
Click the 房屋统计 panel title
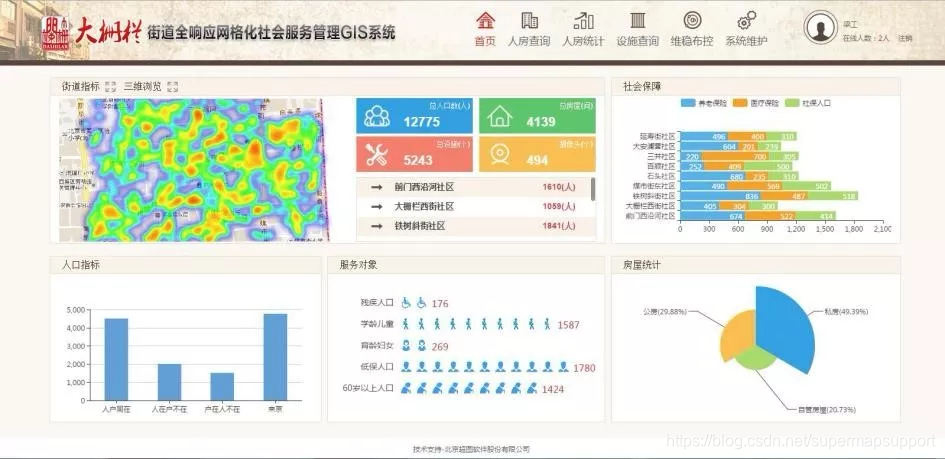(x=642, y=265)
